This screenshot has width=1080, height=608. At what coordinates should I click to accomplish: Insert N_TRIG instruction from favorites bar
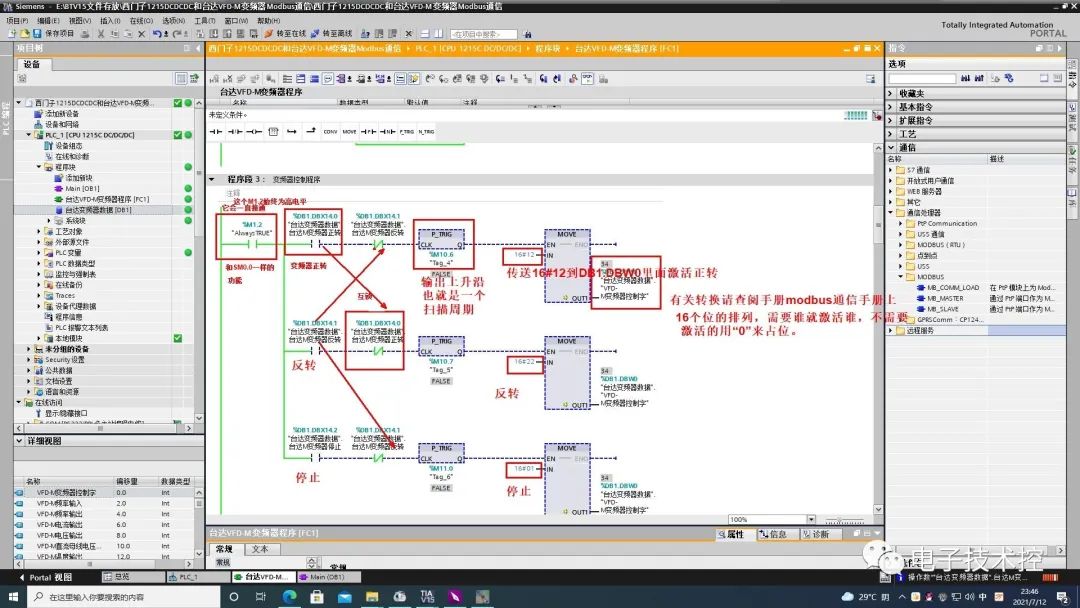426,132
